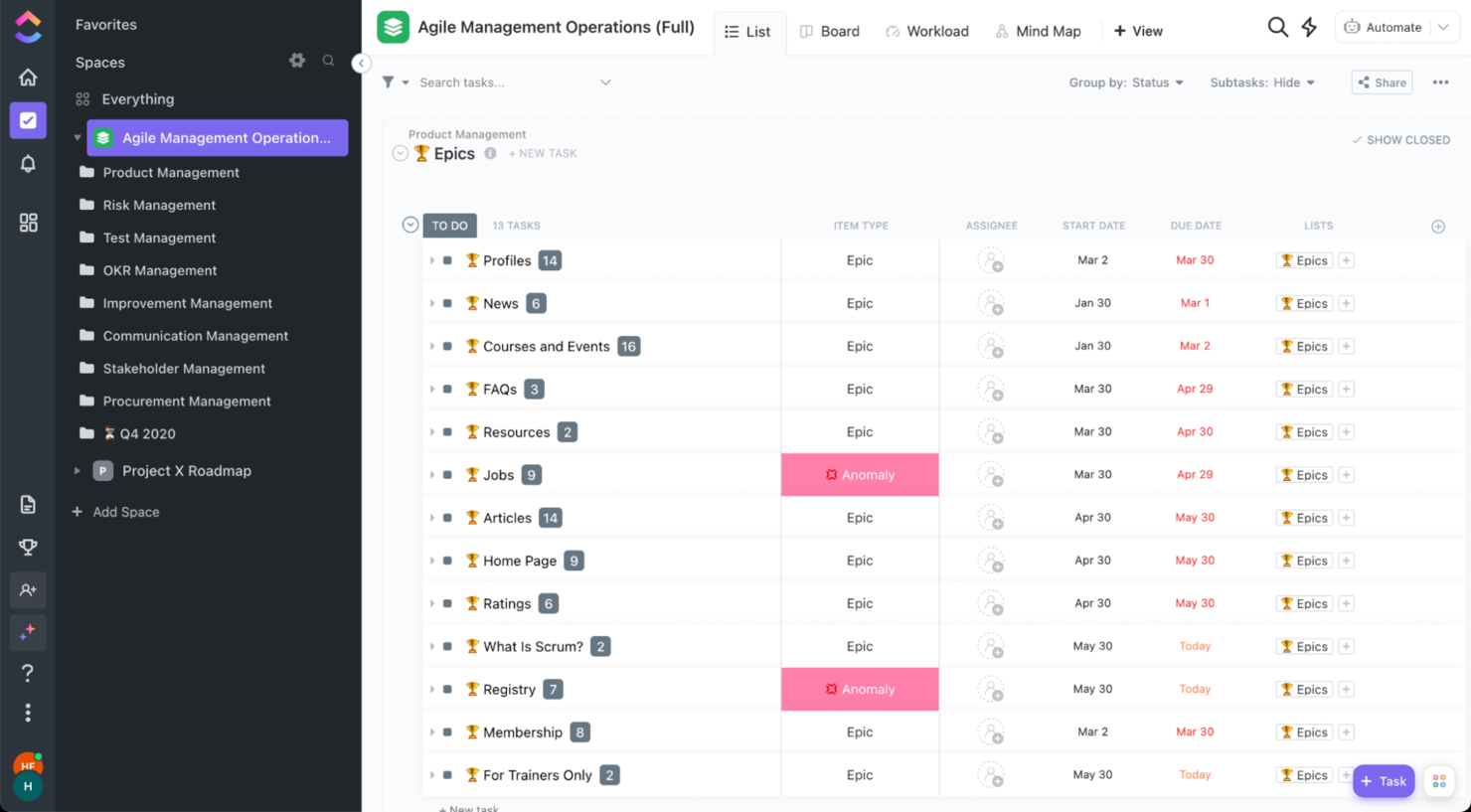The image size is (1471, 812).
Task: Open Everything in sidebar
Action: [x=138, y=99]
